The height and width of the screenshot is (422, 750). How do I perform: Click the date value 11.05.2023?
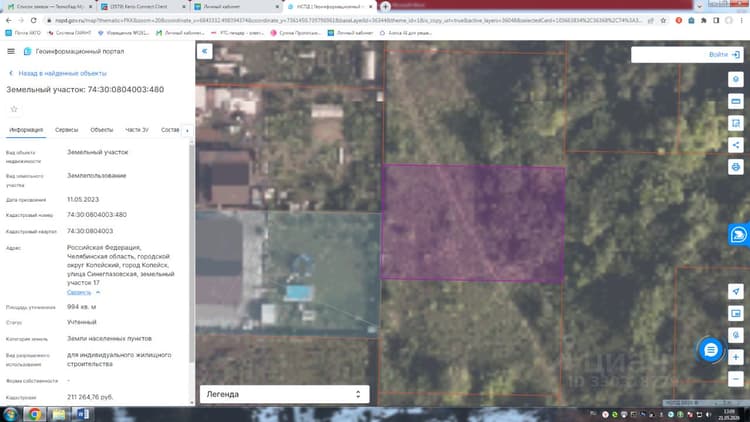(83, 200)
